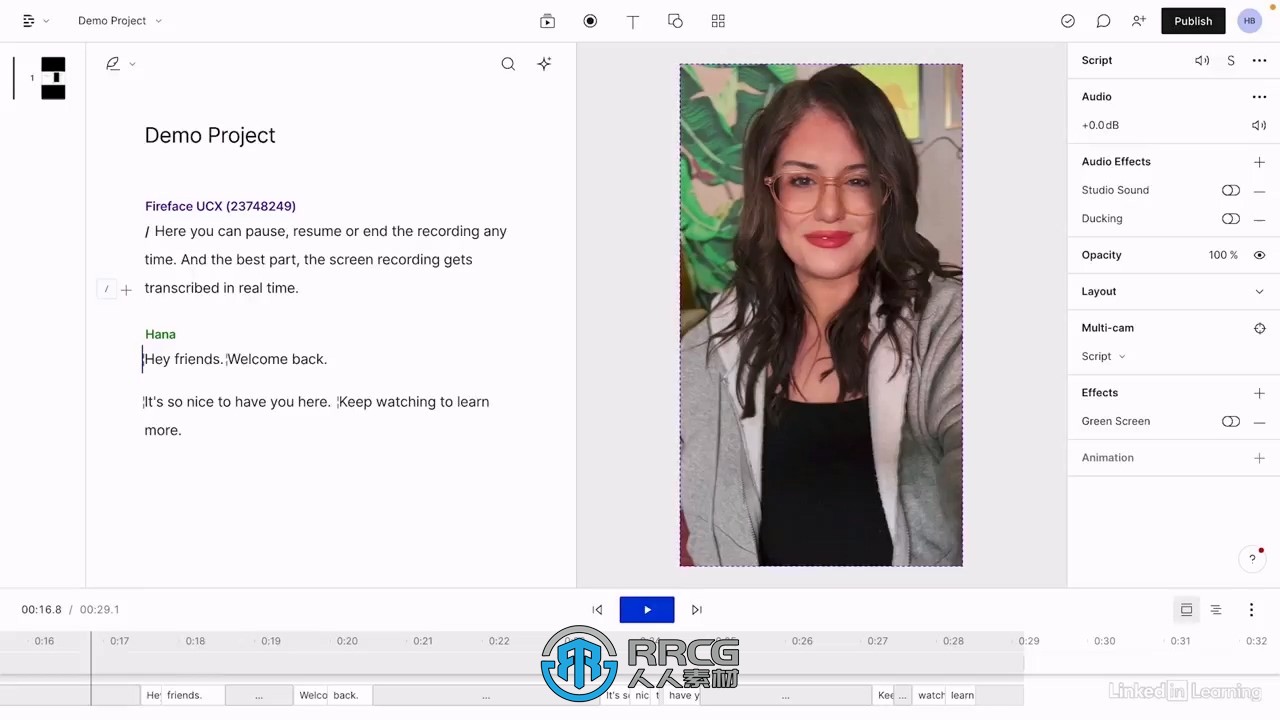Open the AI sparkle actions icon

pyautogui.click(x=544, y=64)
